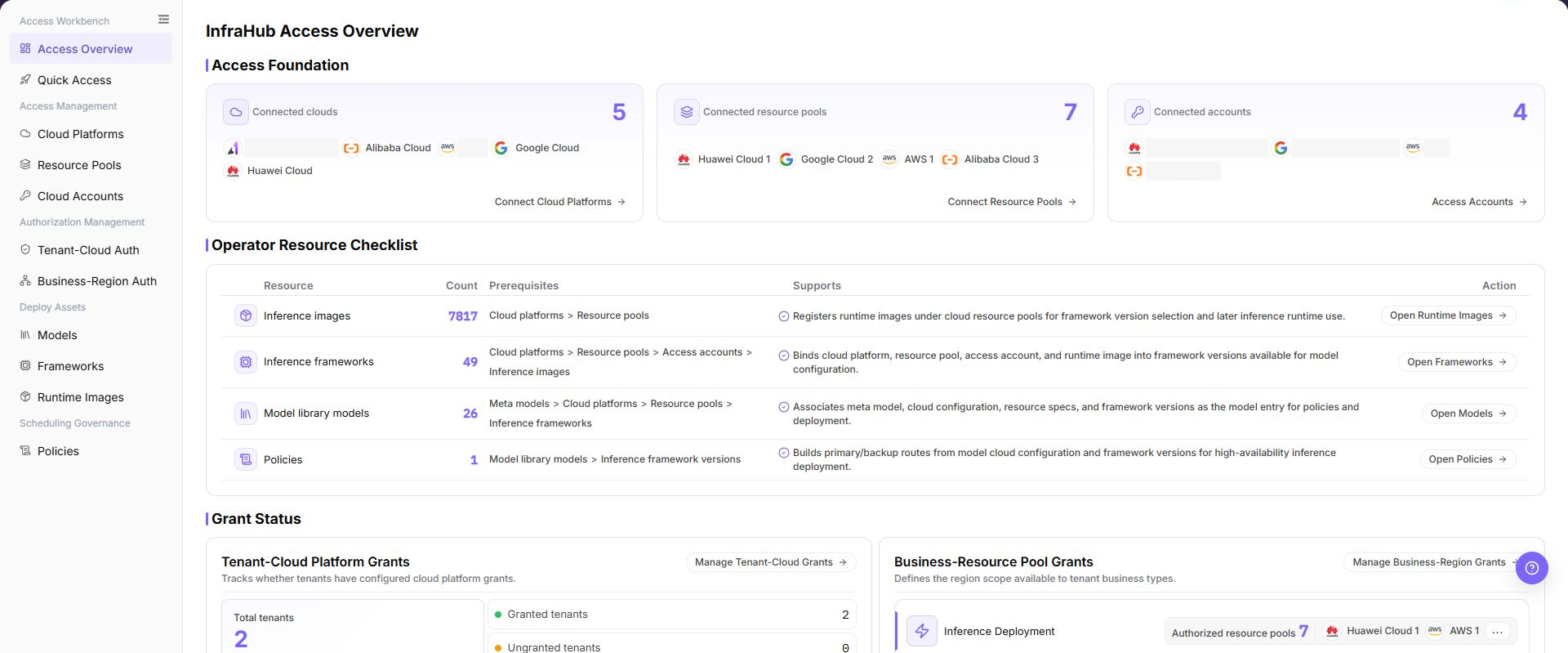Click Manage Tenant-Cloud Grants button
This screenshot has width=1568, height=653.
(771, 562)
